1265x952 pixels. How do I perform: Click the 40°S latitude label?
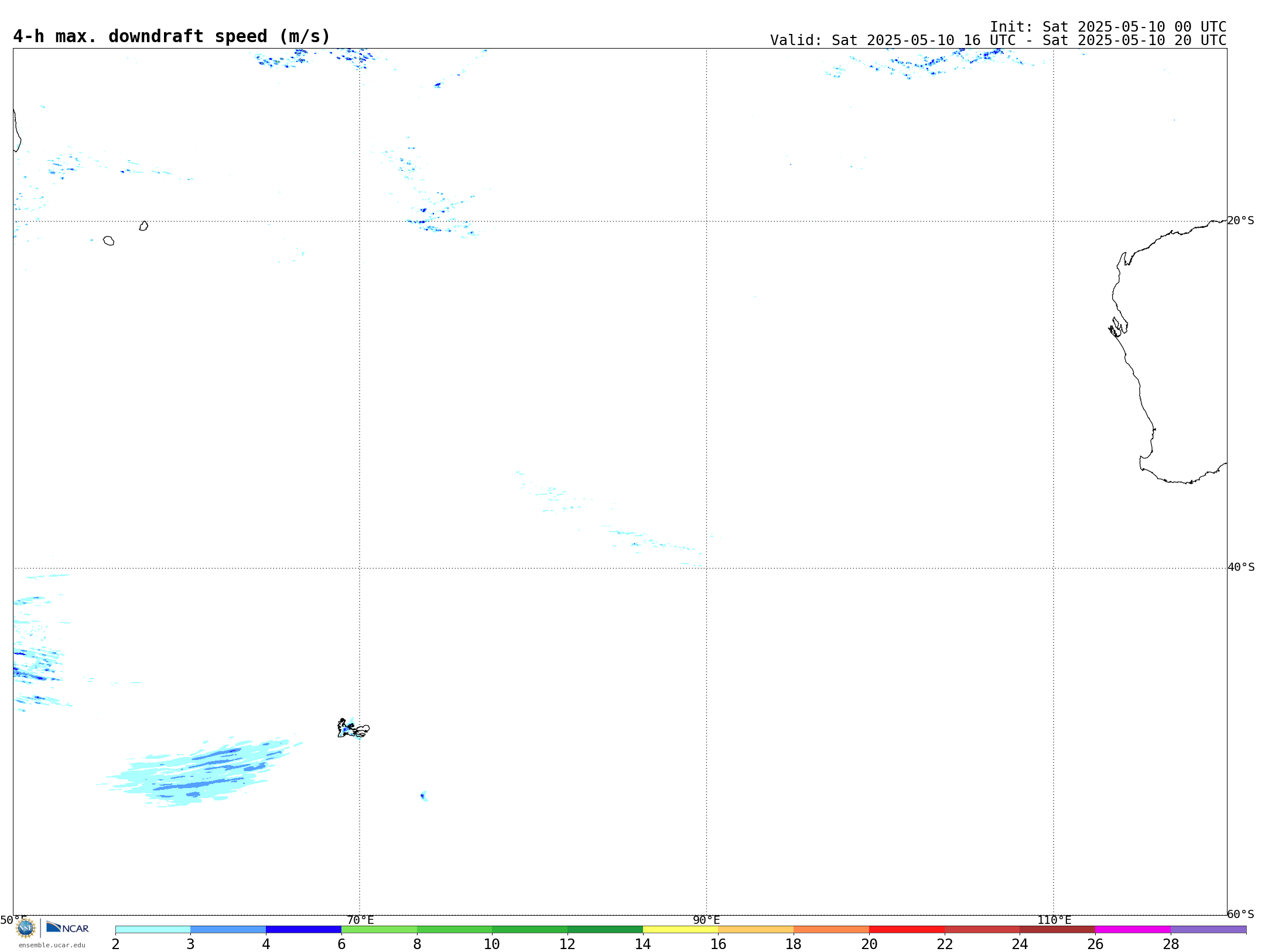click(1241, 567)
